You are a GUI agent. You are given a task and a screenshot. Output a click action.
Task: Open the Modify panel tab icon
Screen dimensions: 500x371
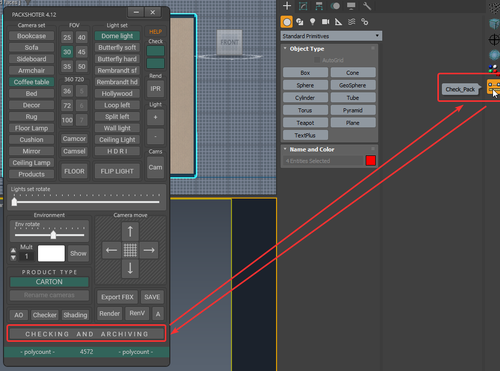point(303,6)
